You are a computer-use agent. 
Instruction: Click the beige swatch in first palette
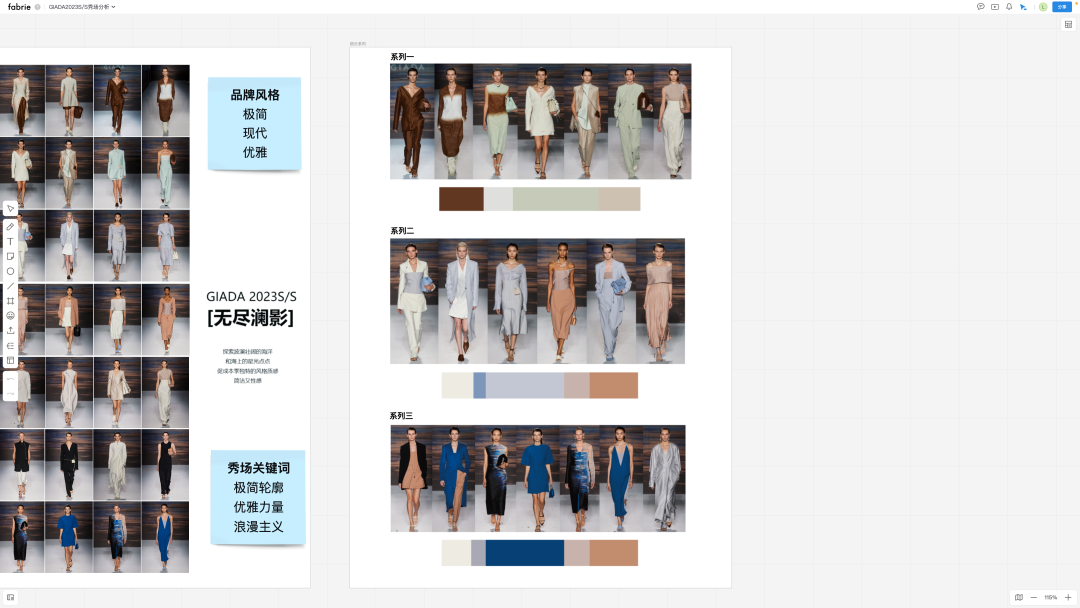(x=619, y=199)
